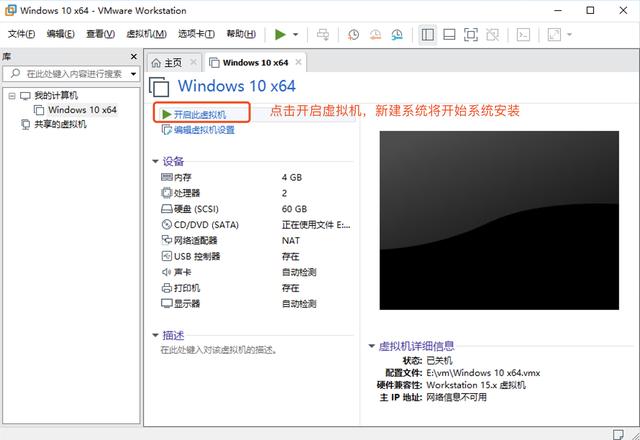Take a snapshot of this VM
Screen dimensions: 640x440
click(x=353, y=35)
